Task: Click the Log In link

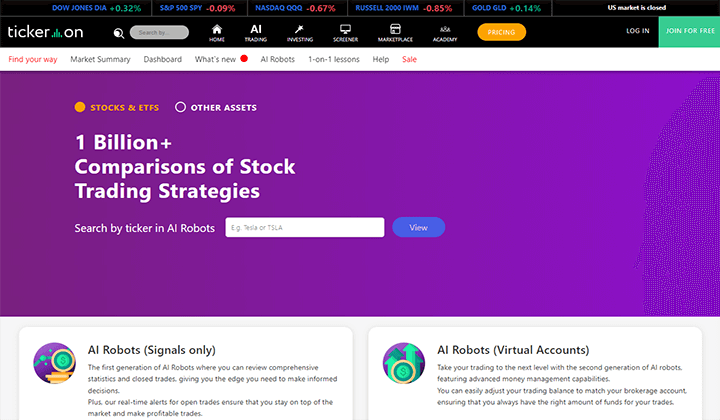Action: pos(638,31)
